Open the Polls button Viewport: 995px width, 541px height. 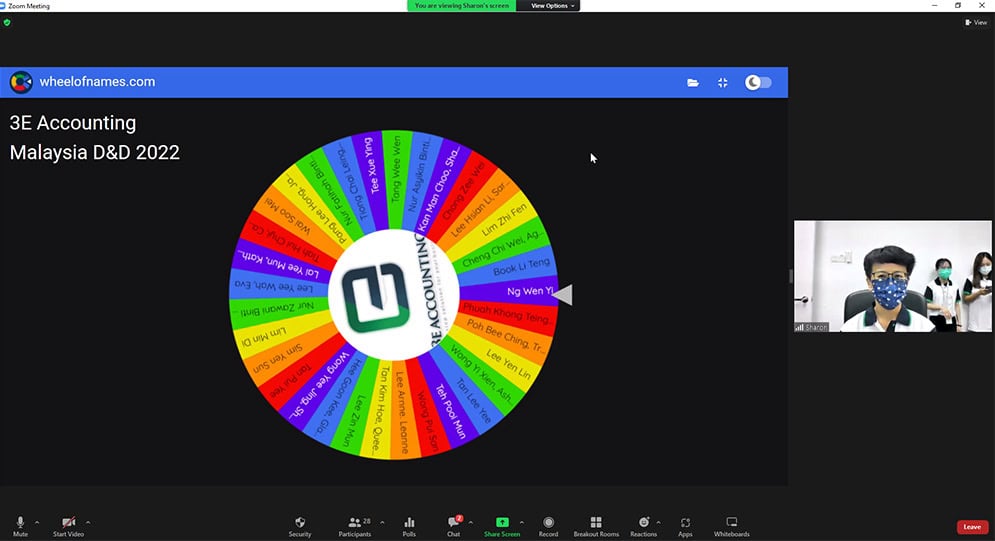tap(409, 526)
